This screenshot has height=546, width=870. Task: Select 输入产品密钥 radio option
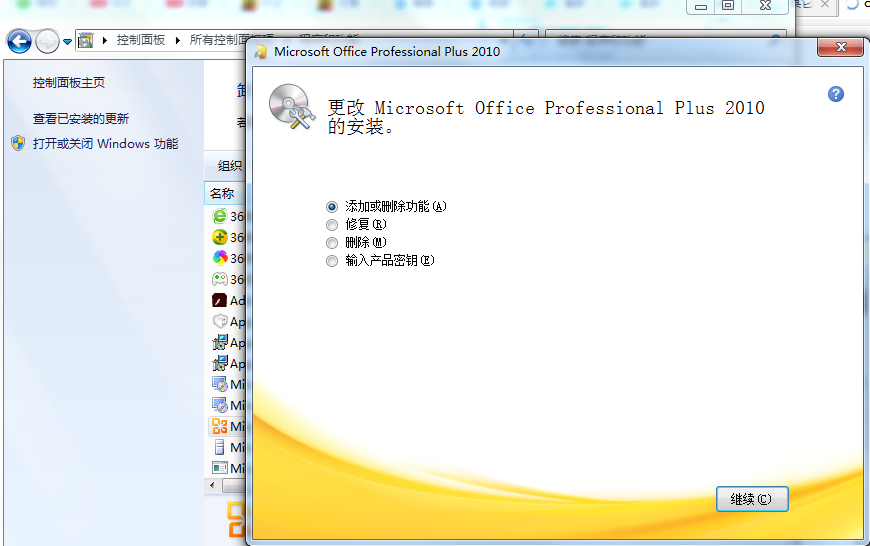(332, 261)
